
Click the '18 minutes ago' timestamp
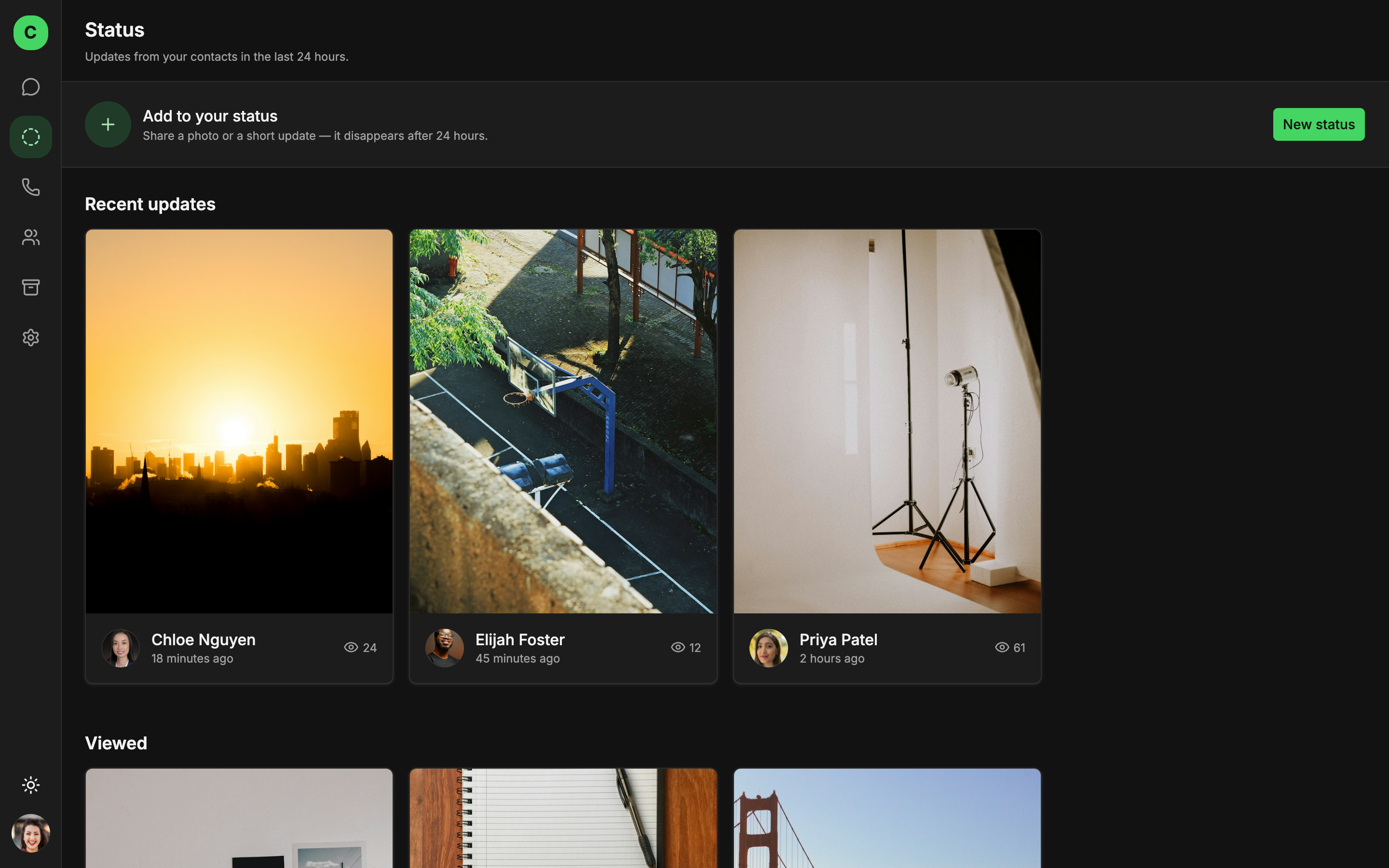[x=192, y=658]
